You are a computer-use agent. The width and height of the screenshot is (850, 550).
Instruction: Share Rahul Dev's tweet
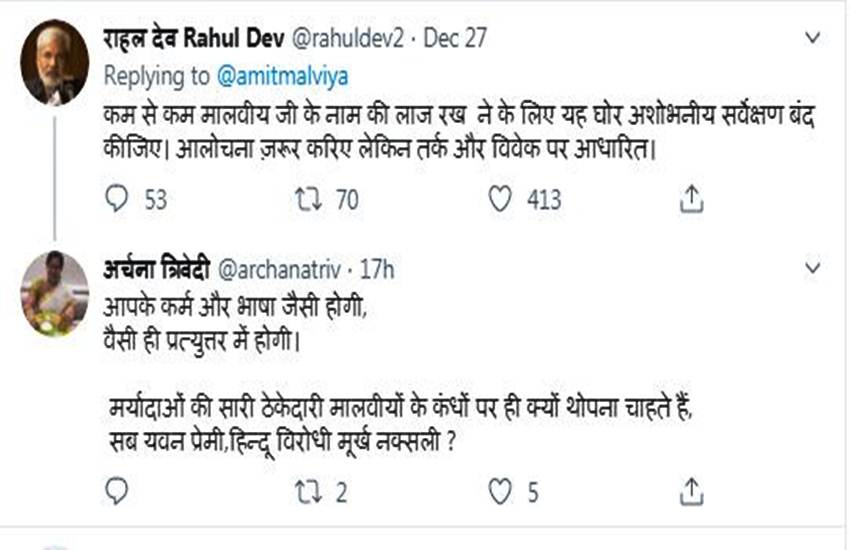tap(691, 200)
